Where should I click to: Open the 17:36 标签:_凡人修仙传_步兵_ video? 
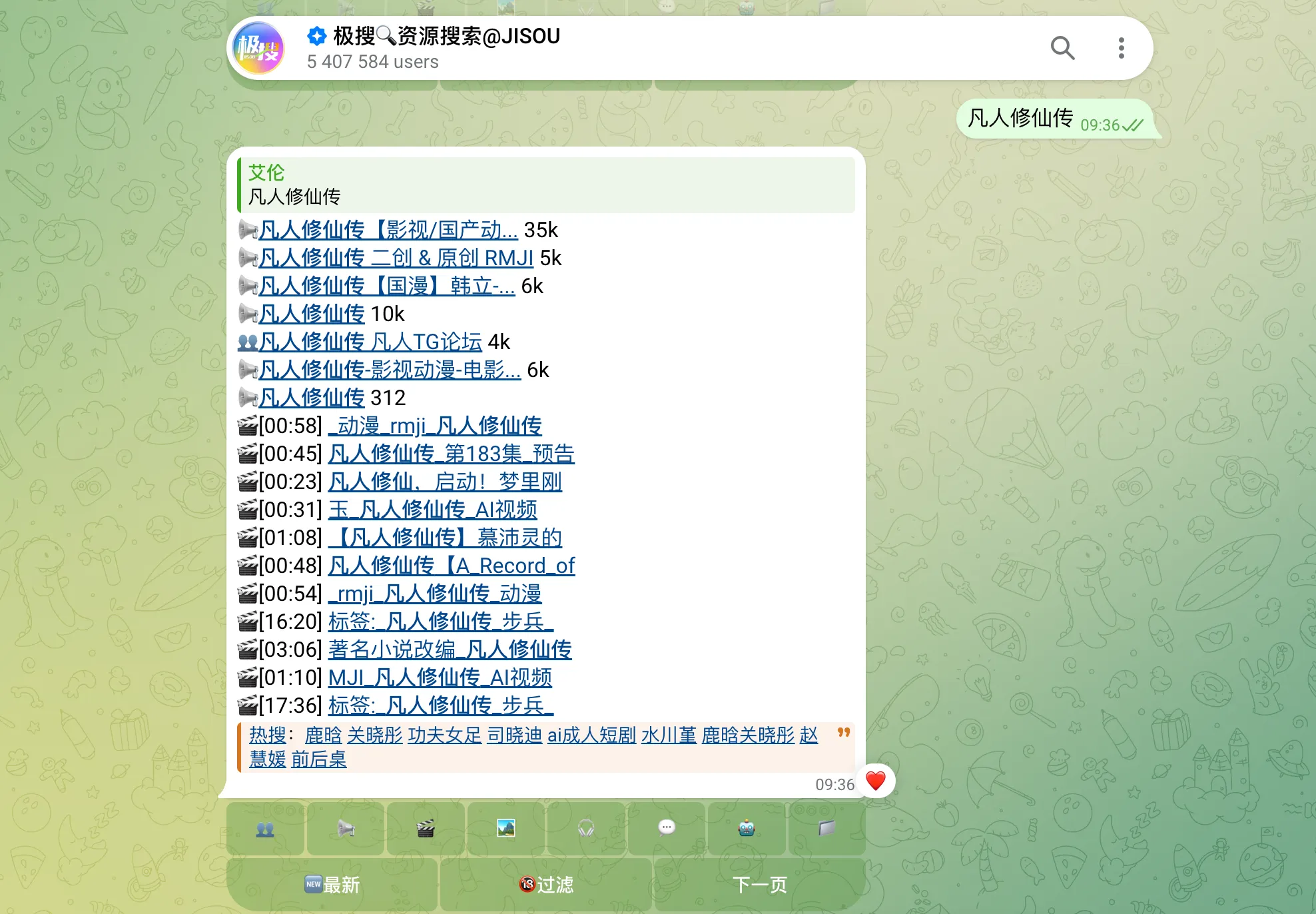pyautogui.click(x=441, y=705)
